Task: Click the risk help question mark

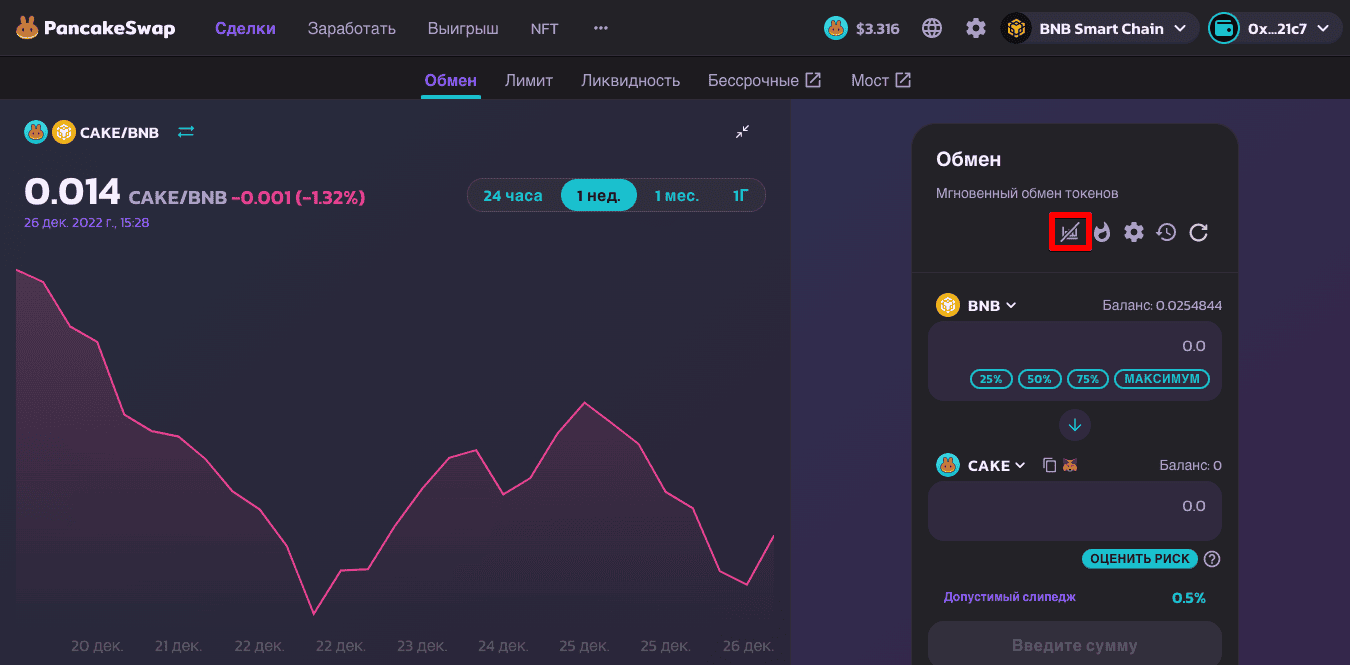Action: (1212, 559)
